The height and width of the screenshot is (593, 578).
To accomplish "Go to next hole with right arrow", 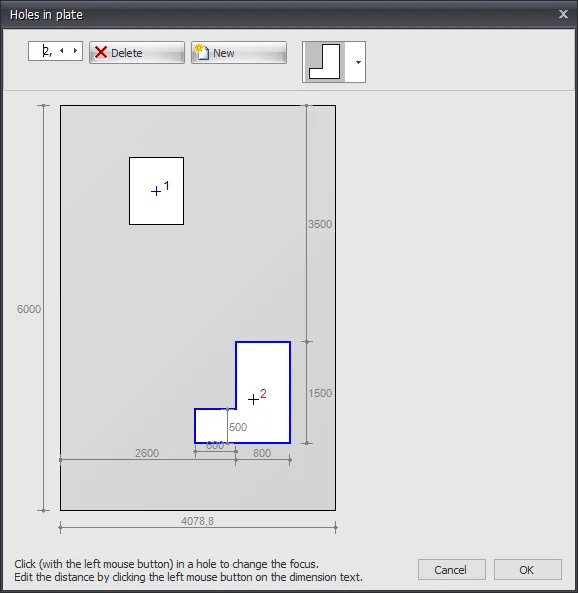I will click(75, 51).
